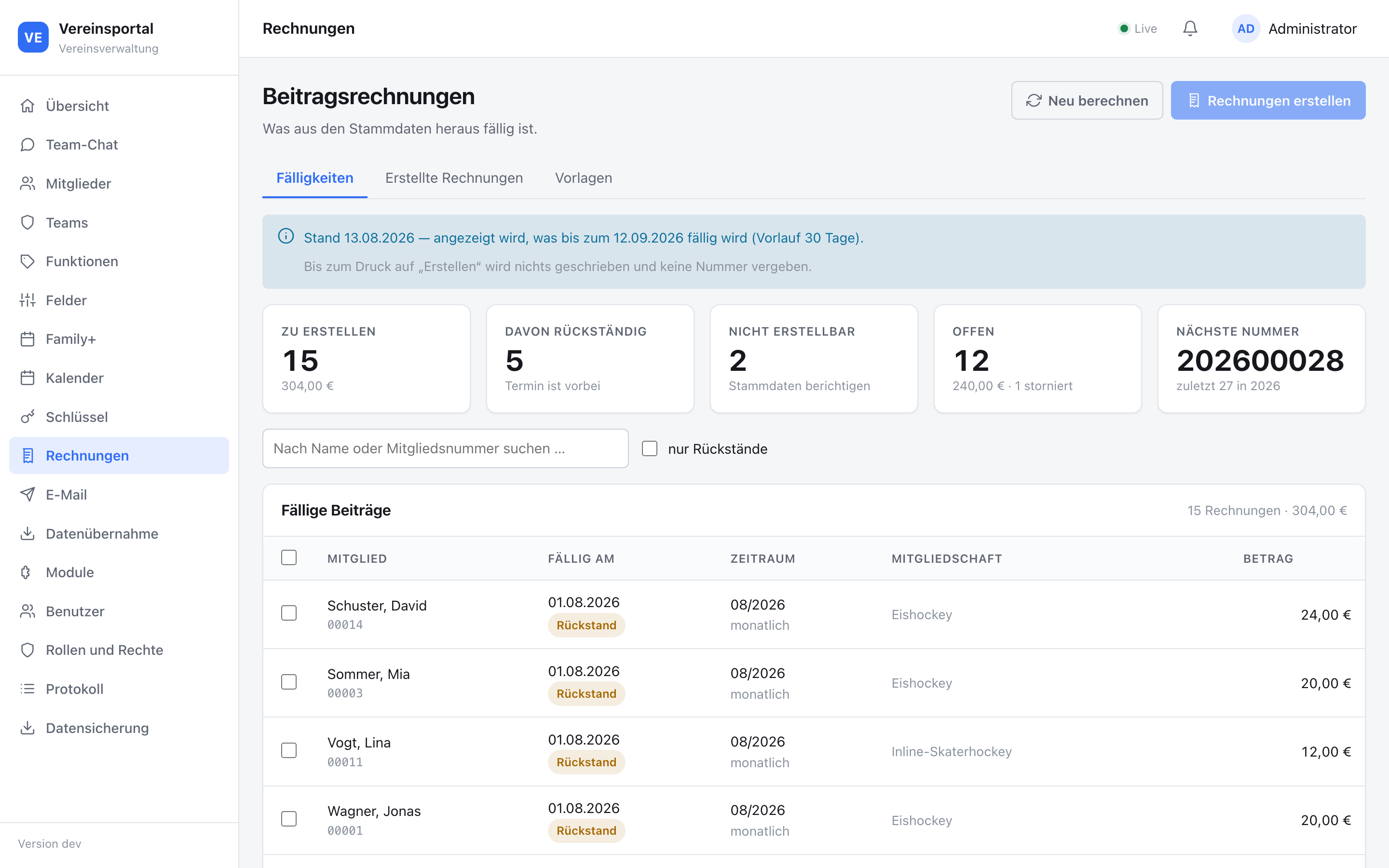This screenshot has height=868, width=1389.
Task: Click the Rückstand badge for Schuster, David
Action: [586, 625]
